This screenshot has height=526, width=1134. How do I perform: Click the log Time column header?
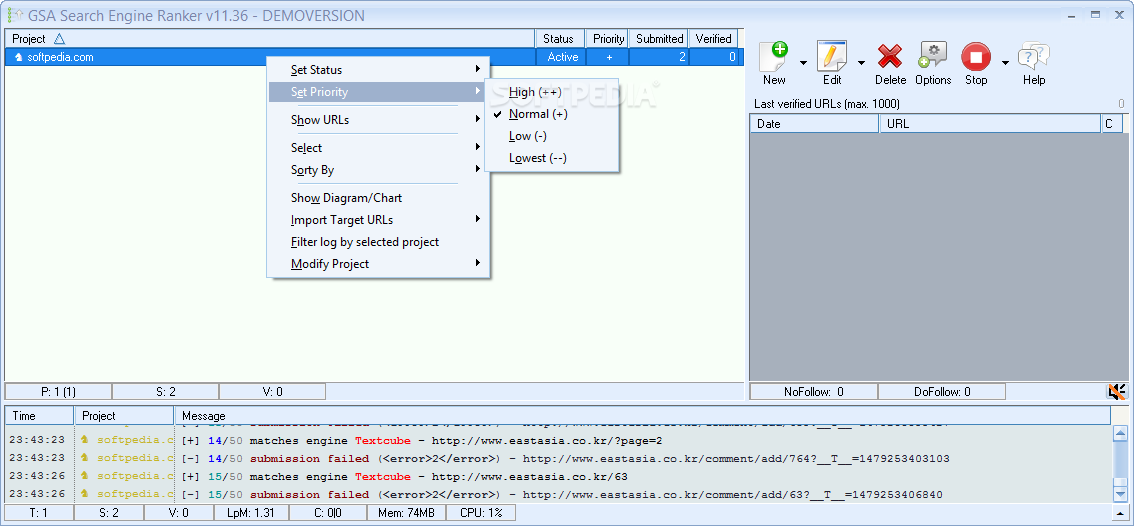tap(40, 416)
